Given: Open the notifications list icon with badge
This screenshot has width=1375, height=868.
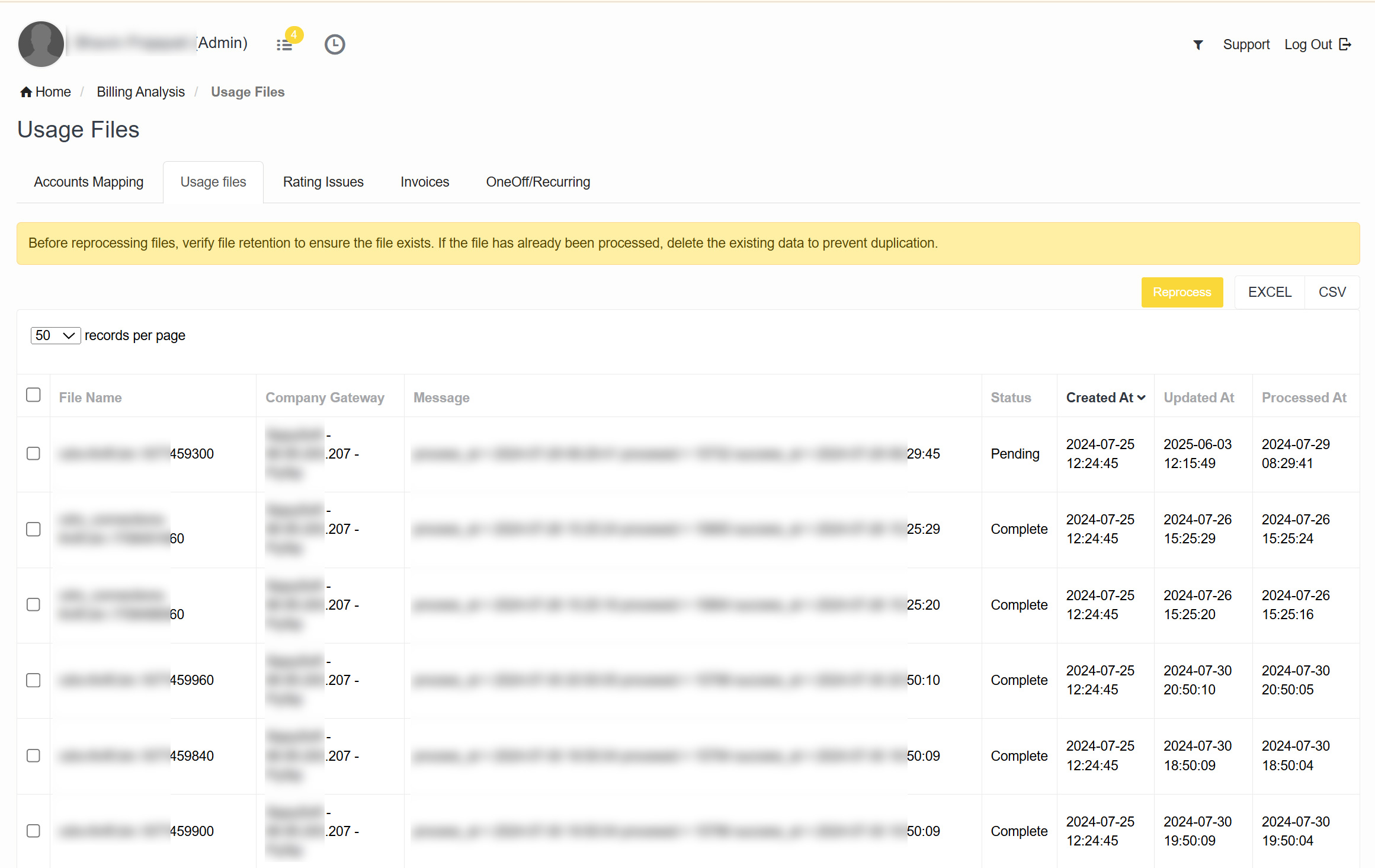Looking at the screenshot, I should click(285, 44).
